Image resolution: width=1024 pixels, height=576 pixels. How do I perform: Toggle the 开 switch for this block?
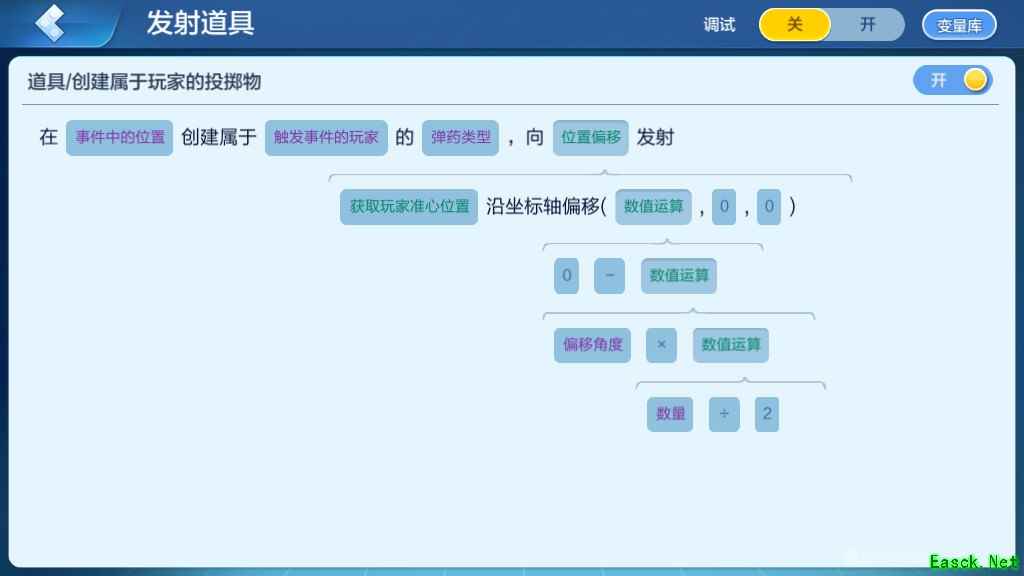[x=953, y=80]
